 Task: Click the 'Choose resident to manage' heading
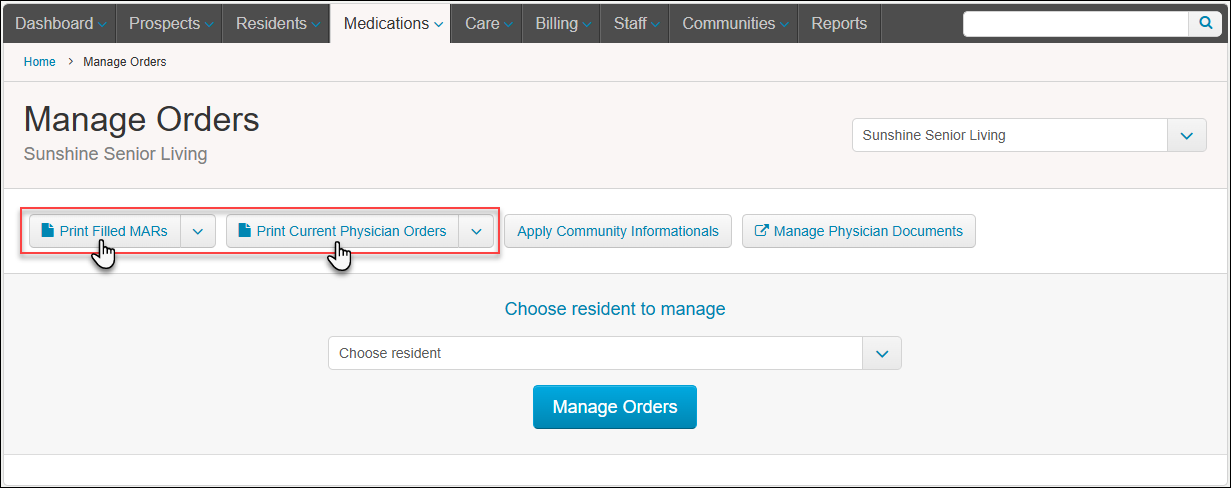point(615,309)
